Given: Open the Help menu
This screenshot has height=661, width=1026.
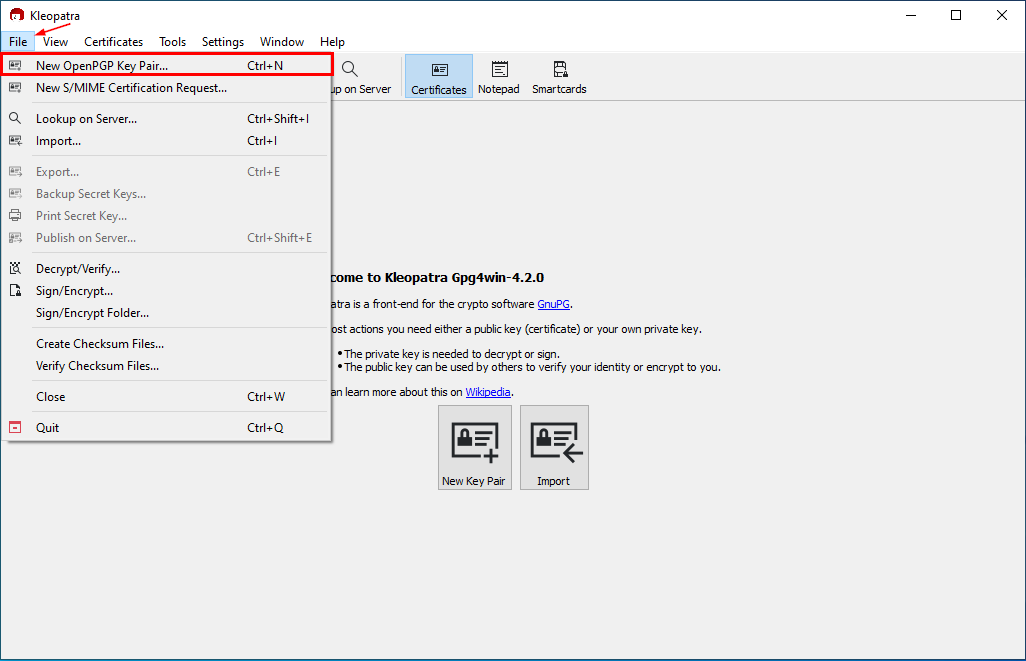Looking at the screenshot, I should [x=332, y=42].
